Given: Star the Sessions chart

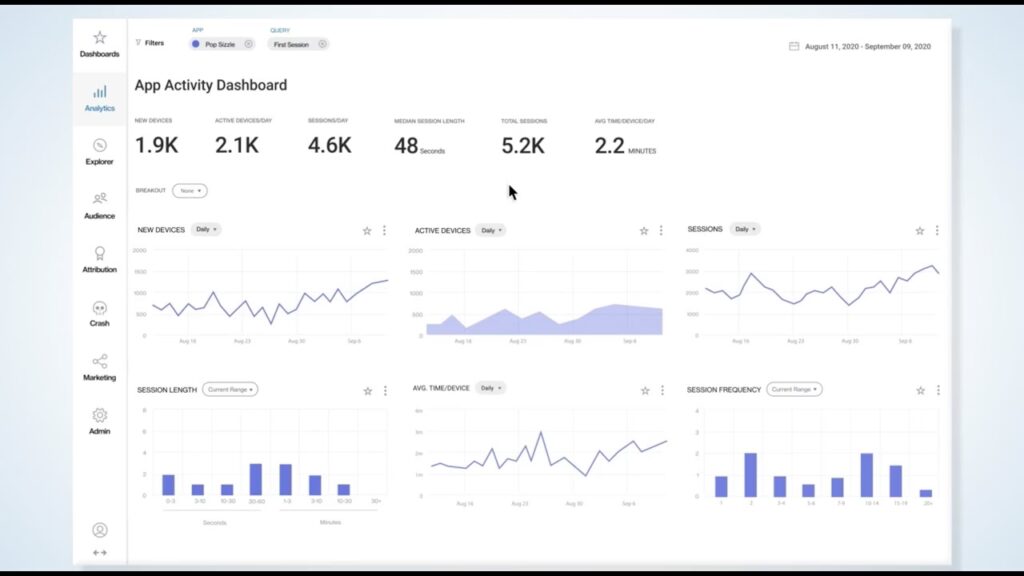Looking at the screenshot, I should click(x=920, y=231).
